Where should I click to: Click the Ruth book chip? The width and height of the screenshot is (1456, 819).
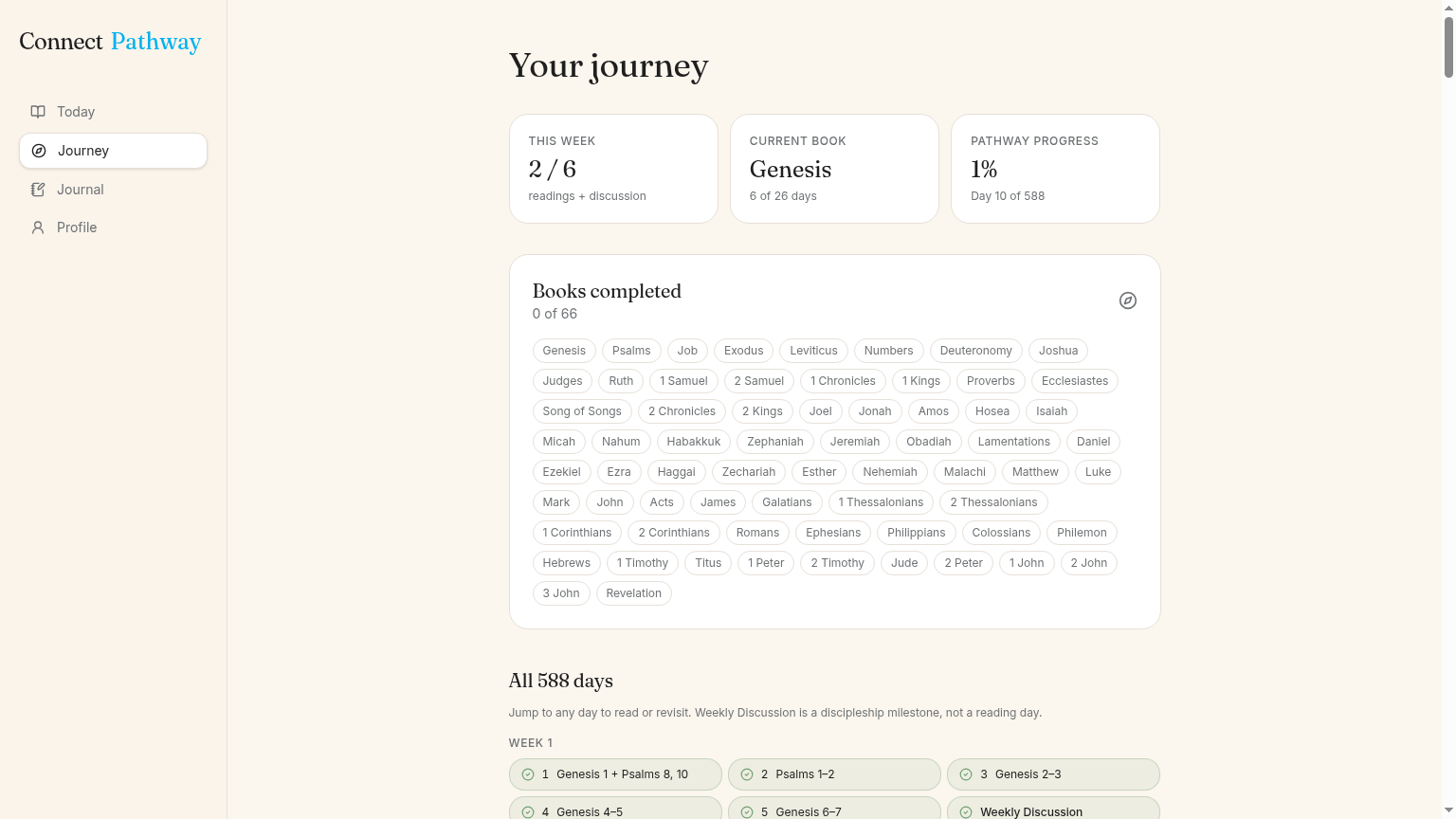tap(621, 381)
